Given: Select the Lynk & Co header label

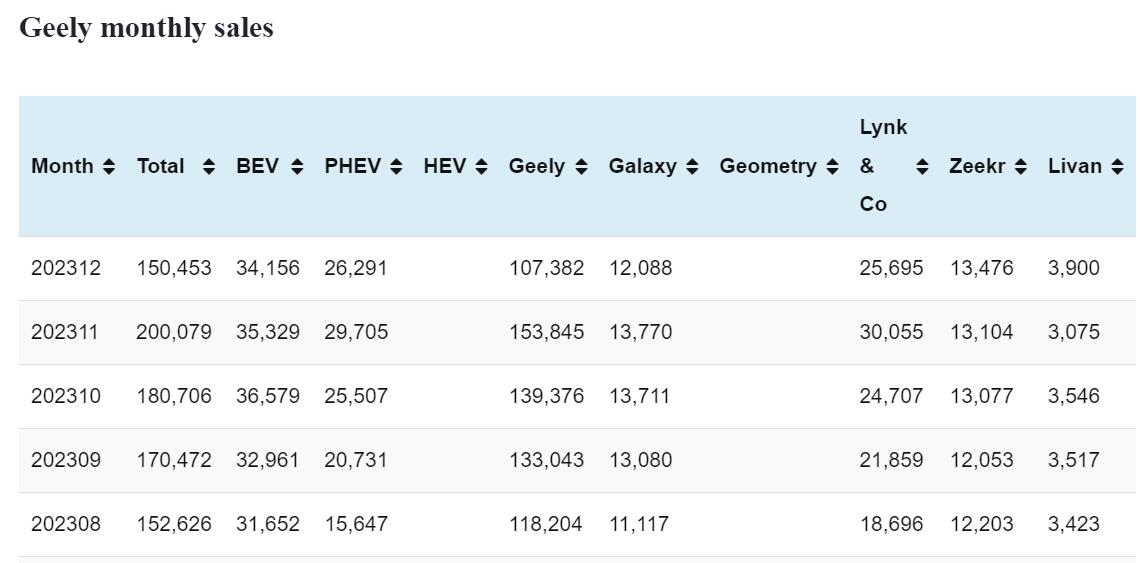Looking at the screenshot, I should 882,166.
